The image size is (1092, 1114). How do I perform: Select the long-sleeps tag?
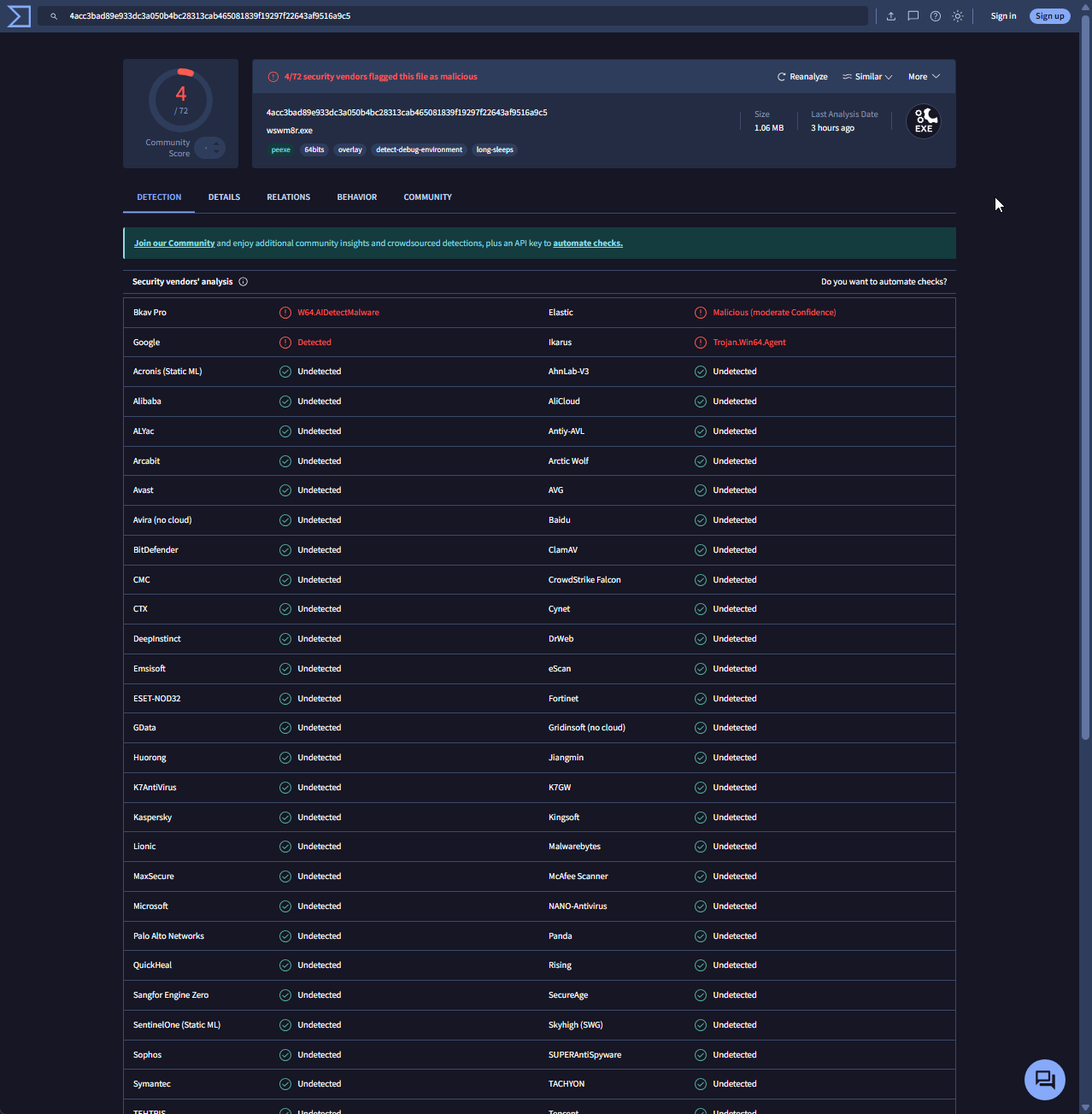click(x=495, y=150)
